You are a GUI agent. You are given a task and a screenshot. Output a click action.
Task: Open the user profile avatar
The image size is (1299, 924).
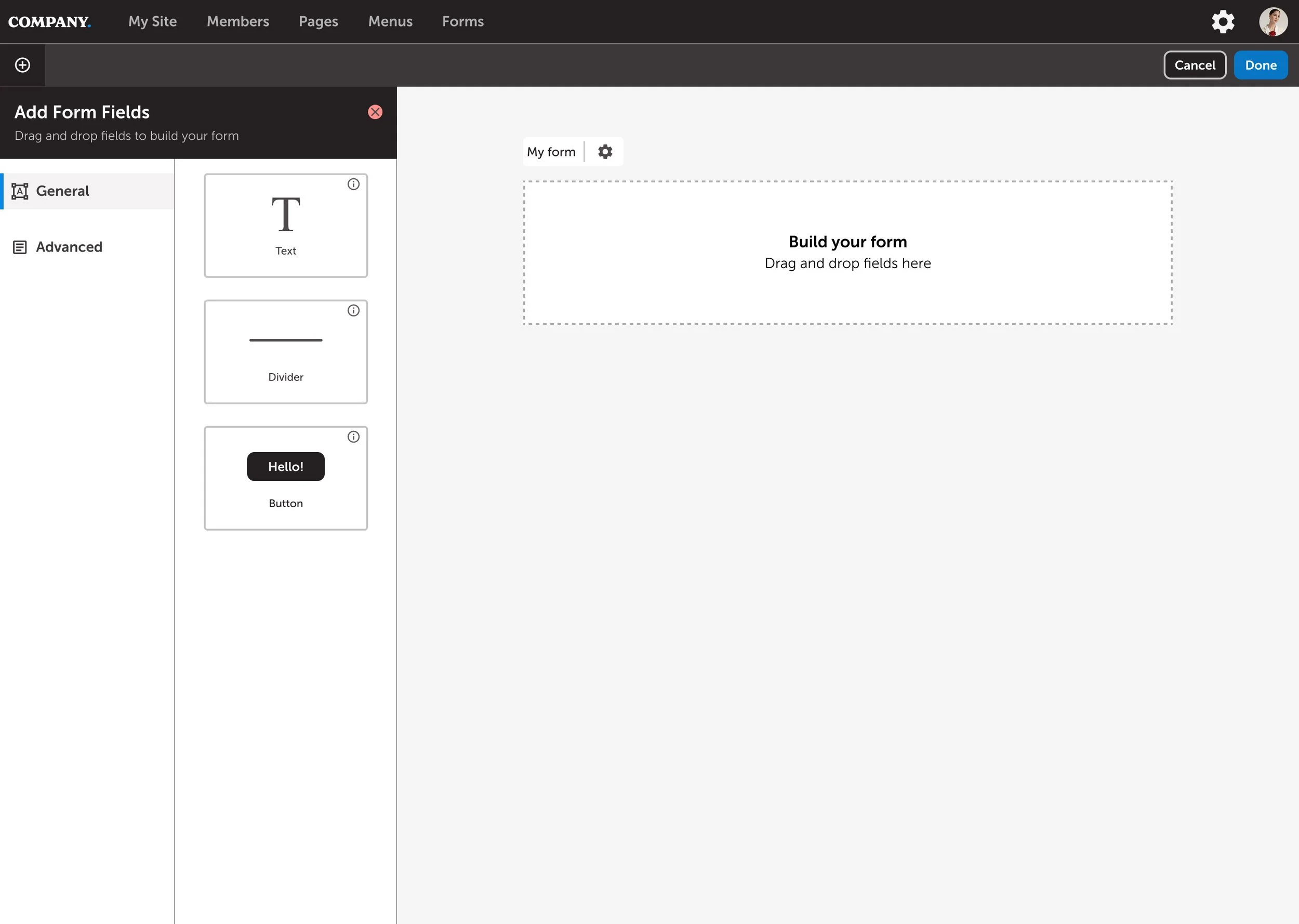[1273, 22]
